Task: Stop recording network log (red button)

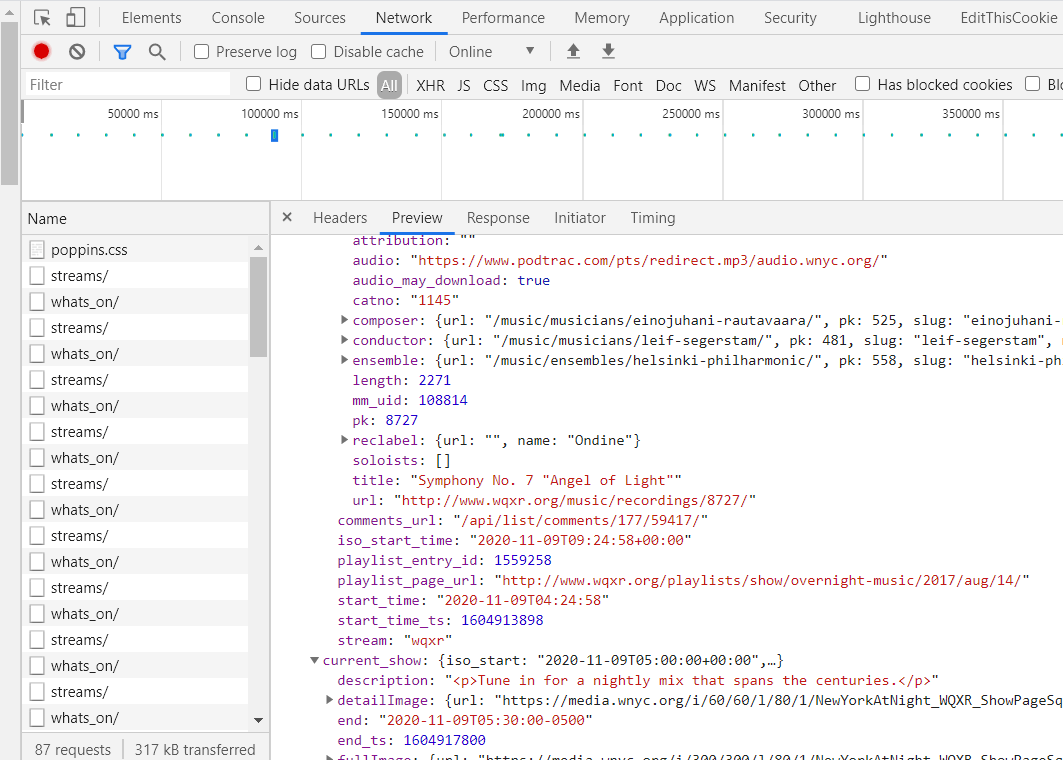Action: click(x=41, y=52)
